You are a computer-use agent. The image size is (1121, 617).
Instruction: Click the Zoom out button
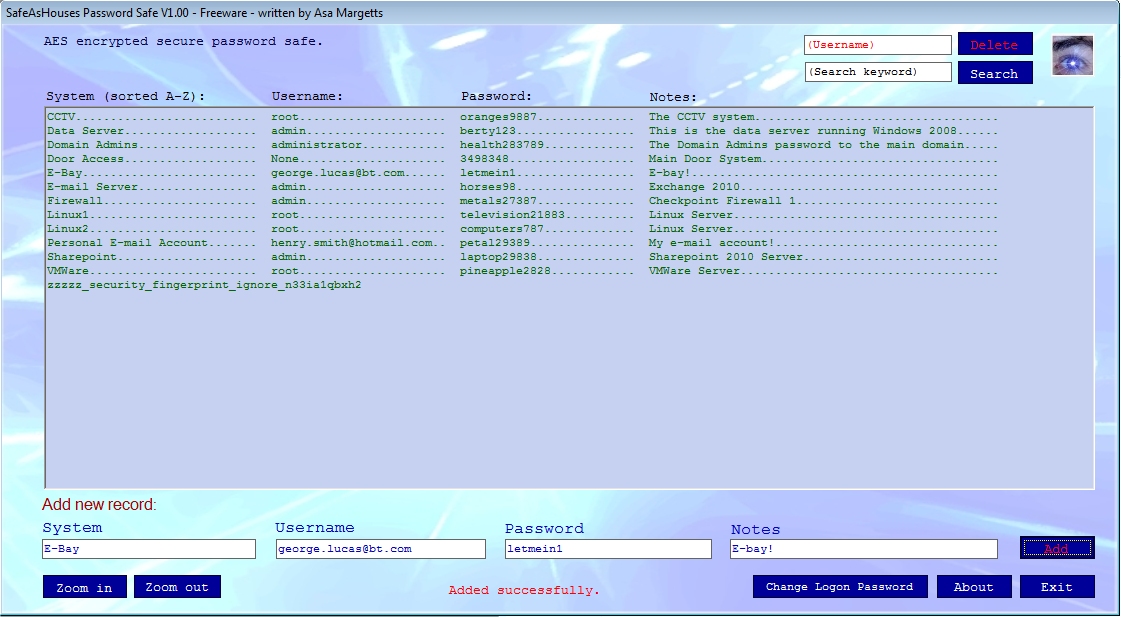click(177, 587)
